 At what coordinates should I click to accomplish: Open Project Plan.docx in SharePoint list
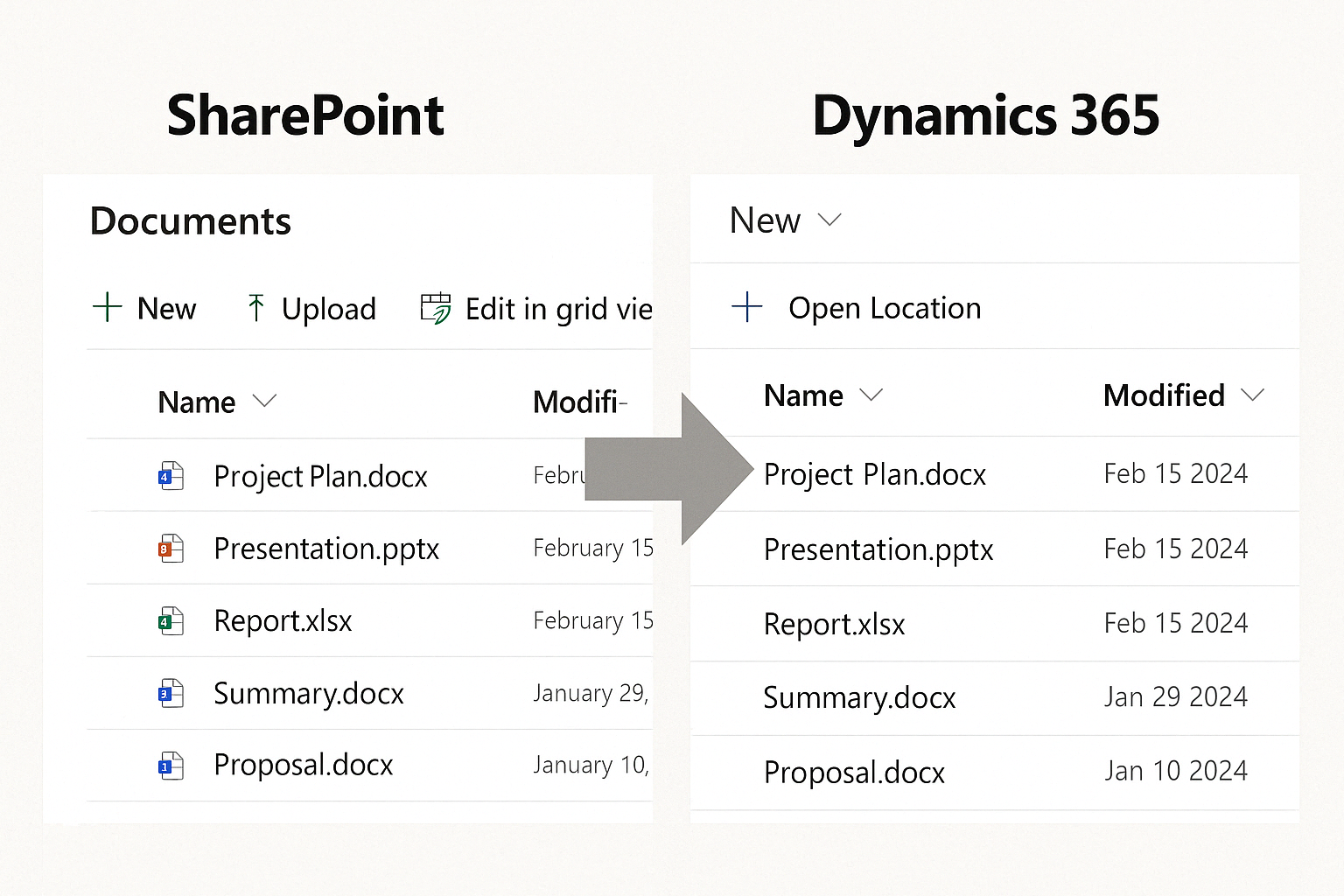(320, 477)
